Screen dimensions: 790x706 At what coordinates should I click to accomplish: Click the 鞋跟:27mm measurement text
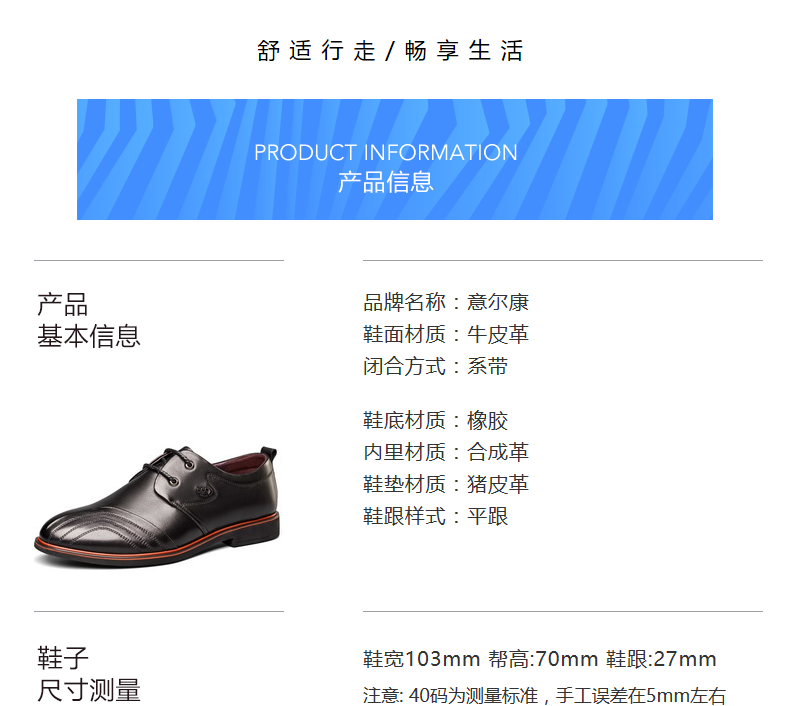coord(661,659)
